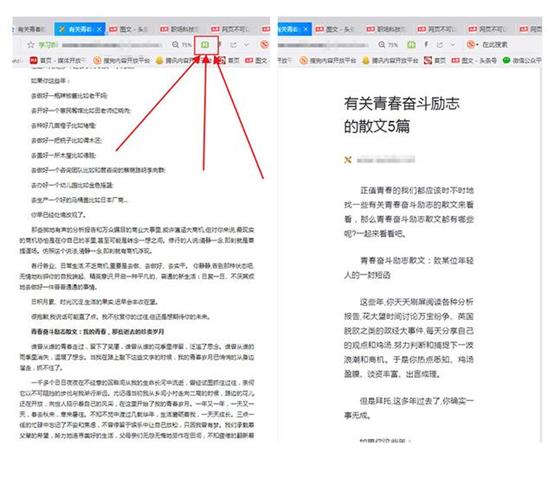The image size is (554, 484).
Task: Expand the address bar dropdown chevron in right window
Action: click(453, 45)
